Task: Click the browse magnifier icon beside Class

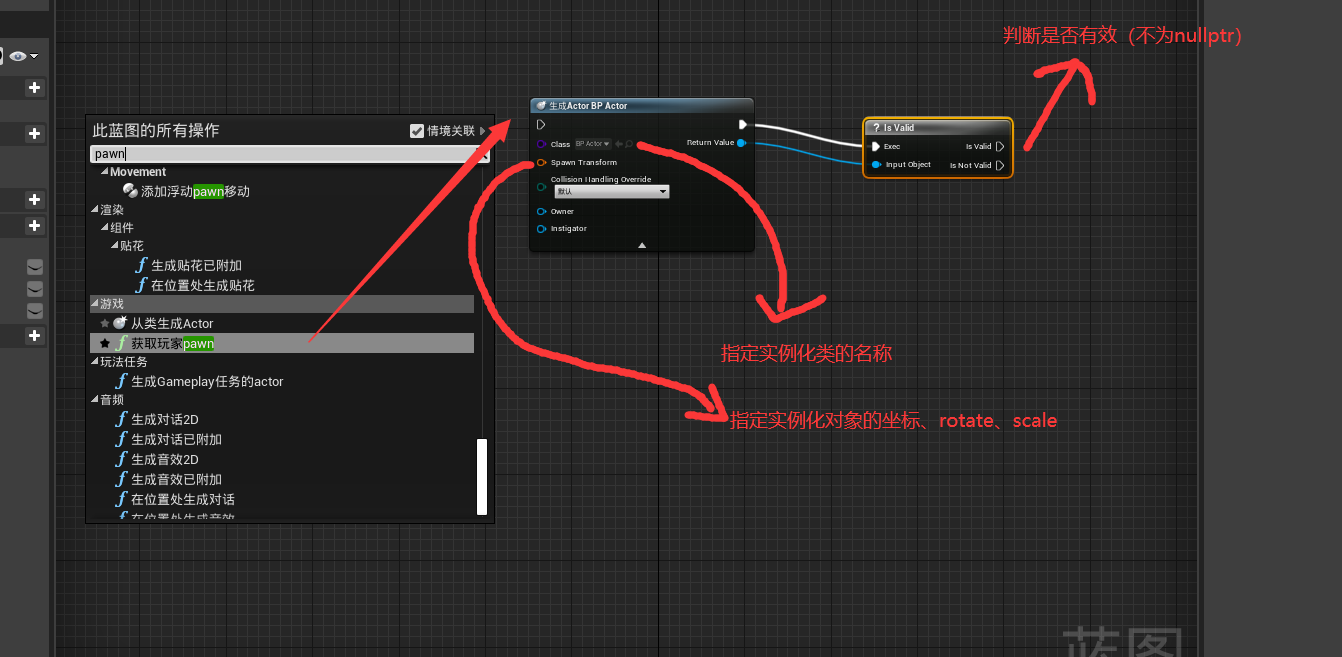Action: click(x=630, y=144)
